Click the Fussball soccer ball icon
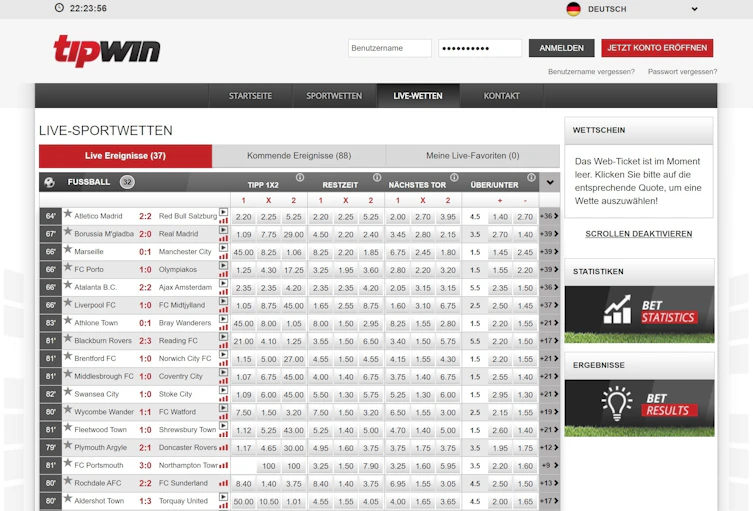Viewport: 753px width, 511px height. tap(49, 182)
